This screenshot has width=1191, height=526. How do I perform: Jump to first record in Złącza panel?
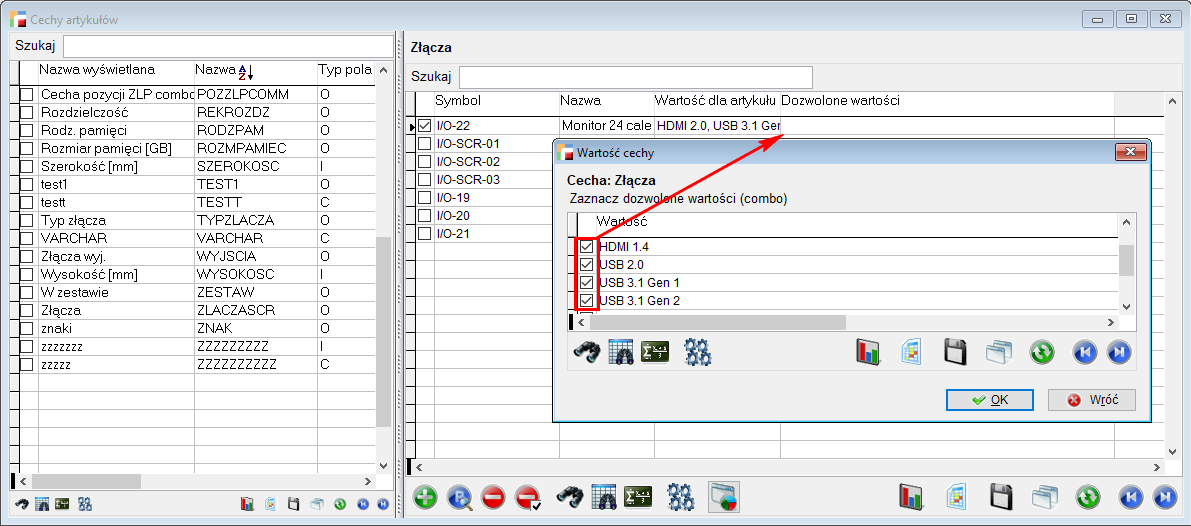tap(1131, 497)
